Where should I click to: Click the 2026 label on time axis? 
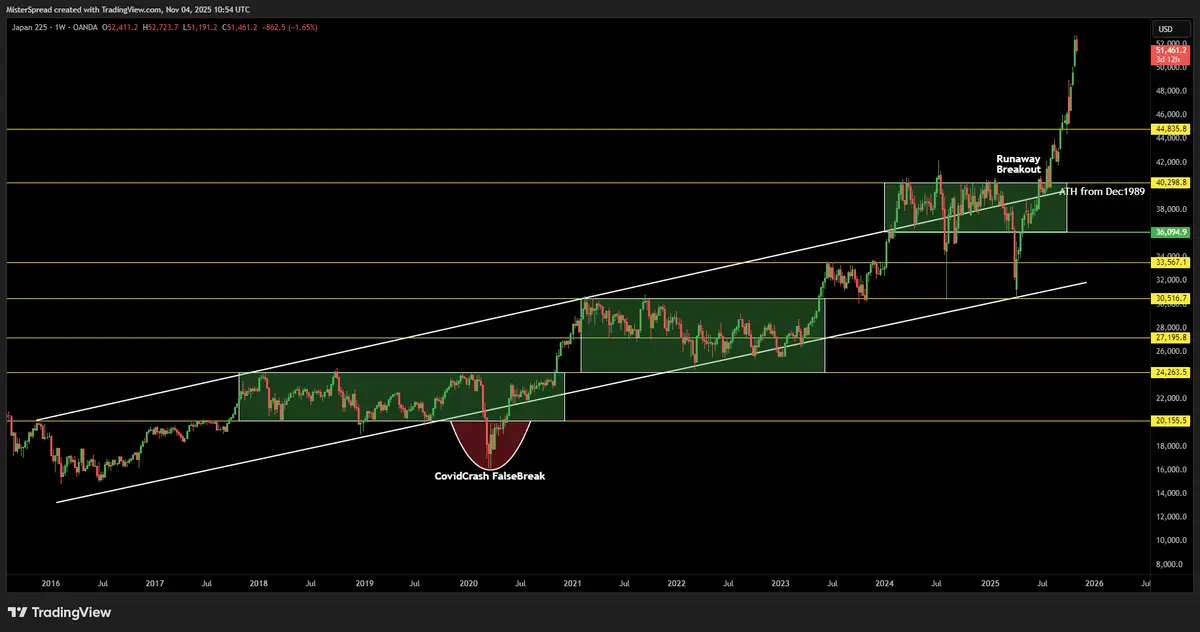click(1095, 582)
